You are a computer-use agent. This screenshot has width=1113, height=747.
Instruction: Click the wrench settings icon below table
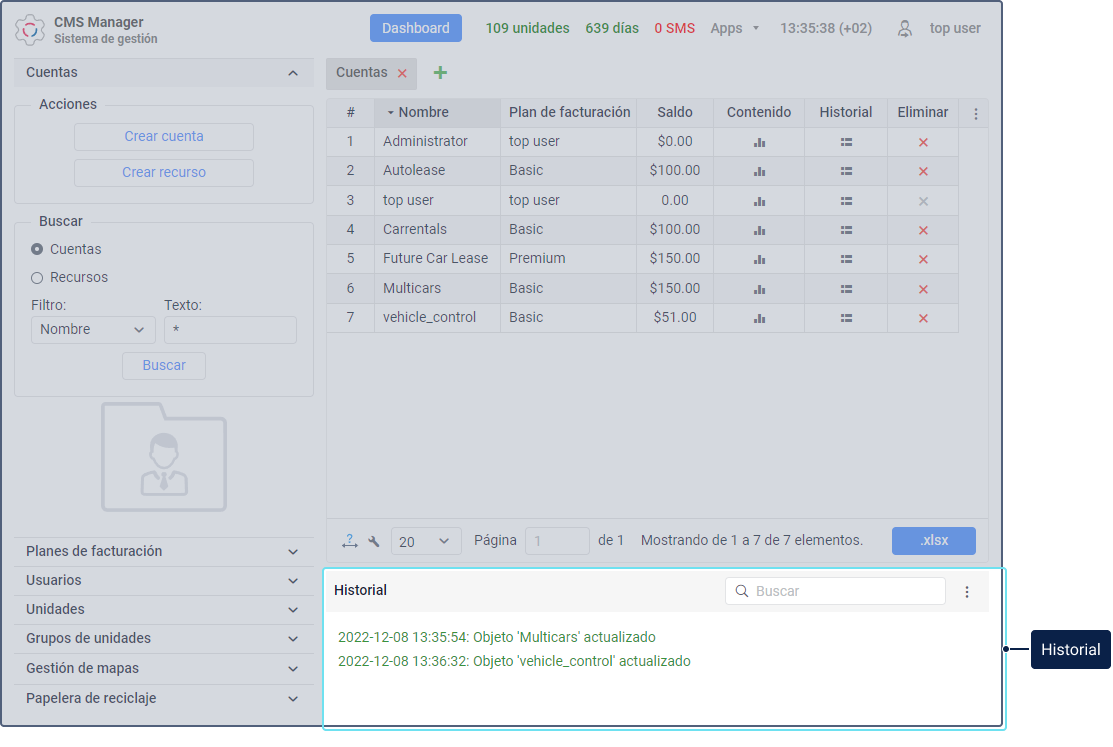[x=374, y=541]
